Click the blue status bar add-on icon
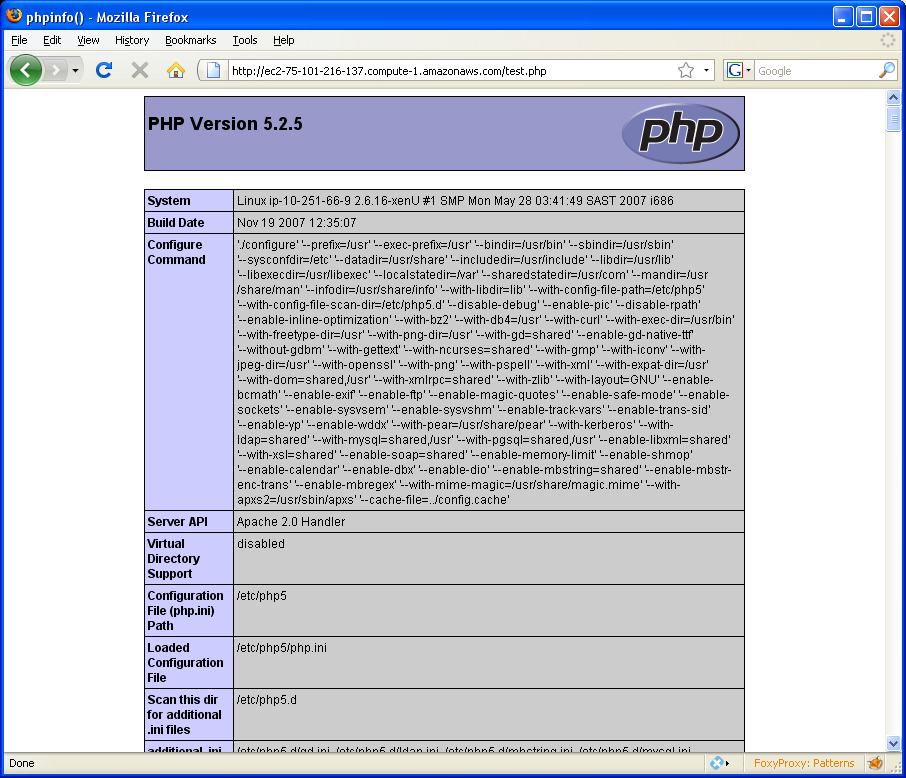The image size is (906, 778). 717,763
